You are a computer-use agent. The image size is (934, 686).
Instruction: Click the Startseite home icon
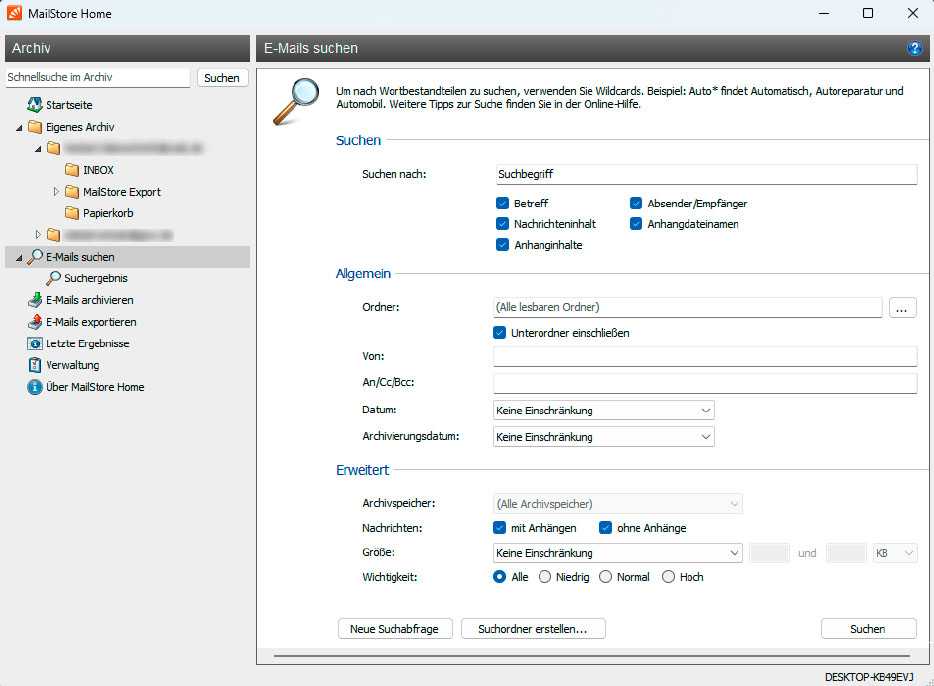[35, 105]
